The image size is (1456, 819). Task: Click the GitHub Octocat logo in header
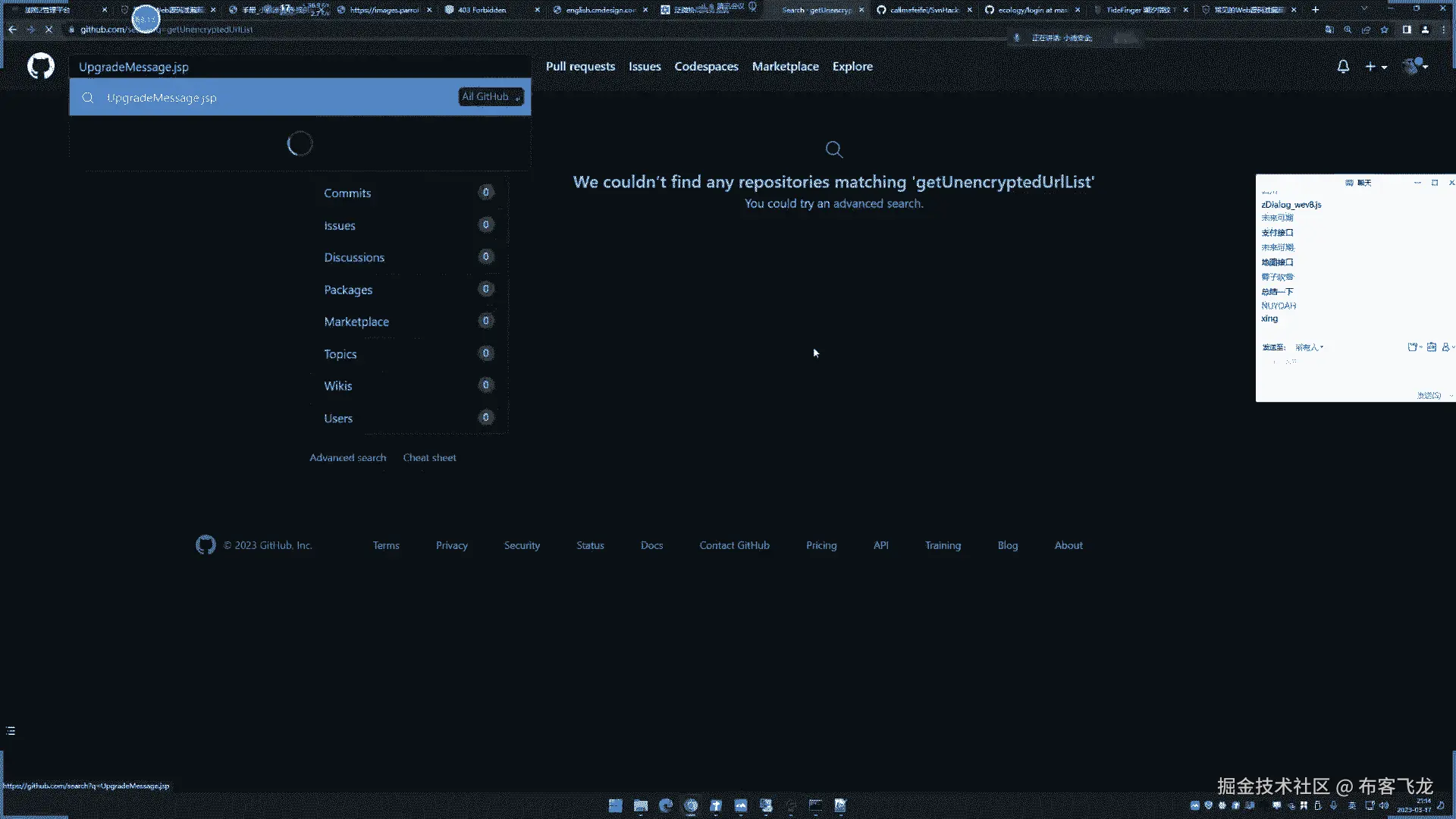41,67
